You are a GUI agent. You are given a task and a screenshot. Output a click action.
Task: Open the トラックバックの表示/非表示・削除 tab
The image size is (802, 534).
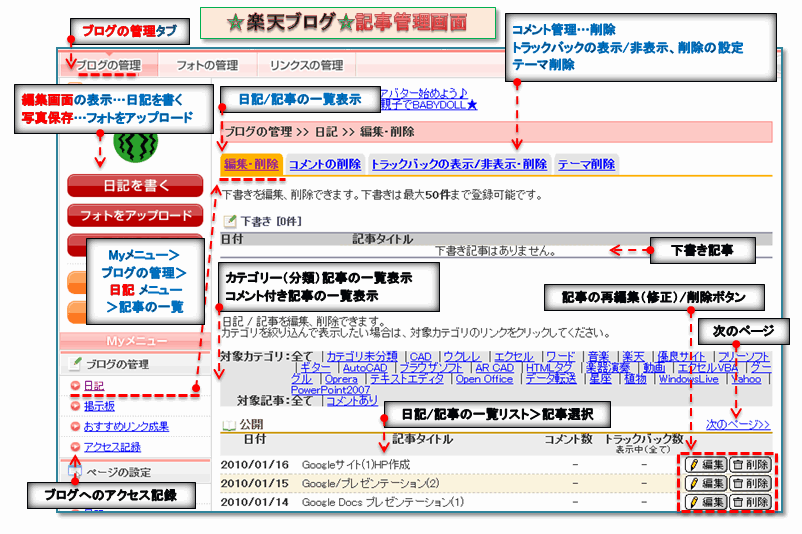pyautogui.click(x=459, y=164)
